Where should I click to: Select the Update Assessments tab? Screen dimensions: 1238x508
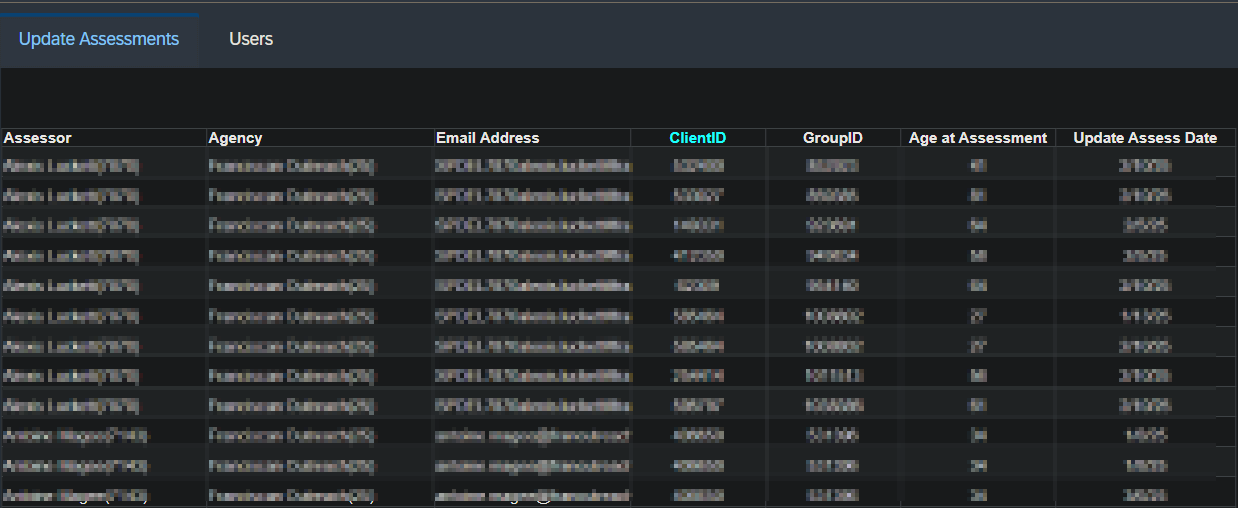[x=99, y=39]
